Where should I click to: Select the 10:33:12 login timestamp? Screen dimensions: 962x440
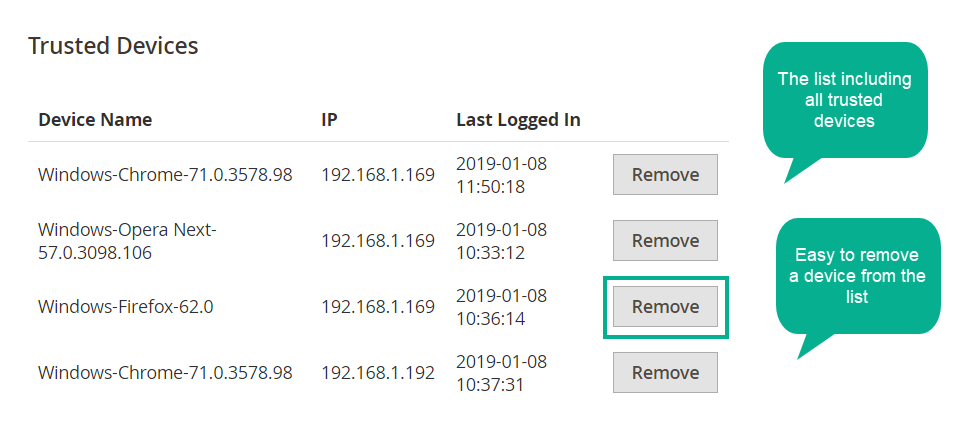click(501, 241)
